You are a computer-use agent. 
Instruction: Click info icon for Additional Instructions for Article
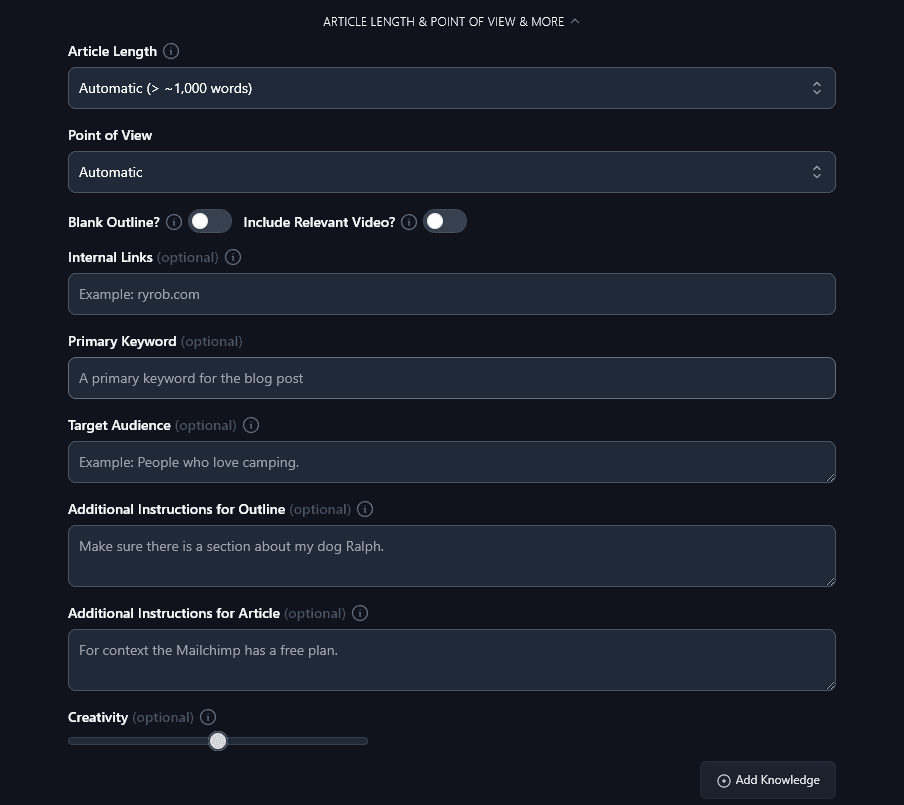[x=360, y=613]
